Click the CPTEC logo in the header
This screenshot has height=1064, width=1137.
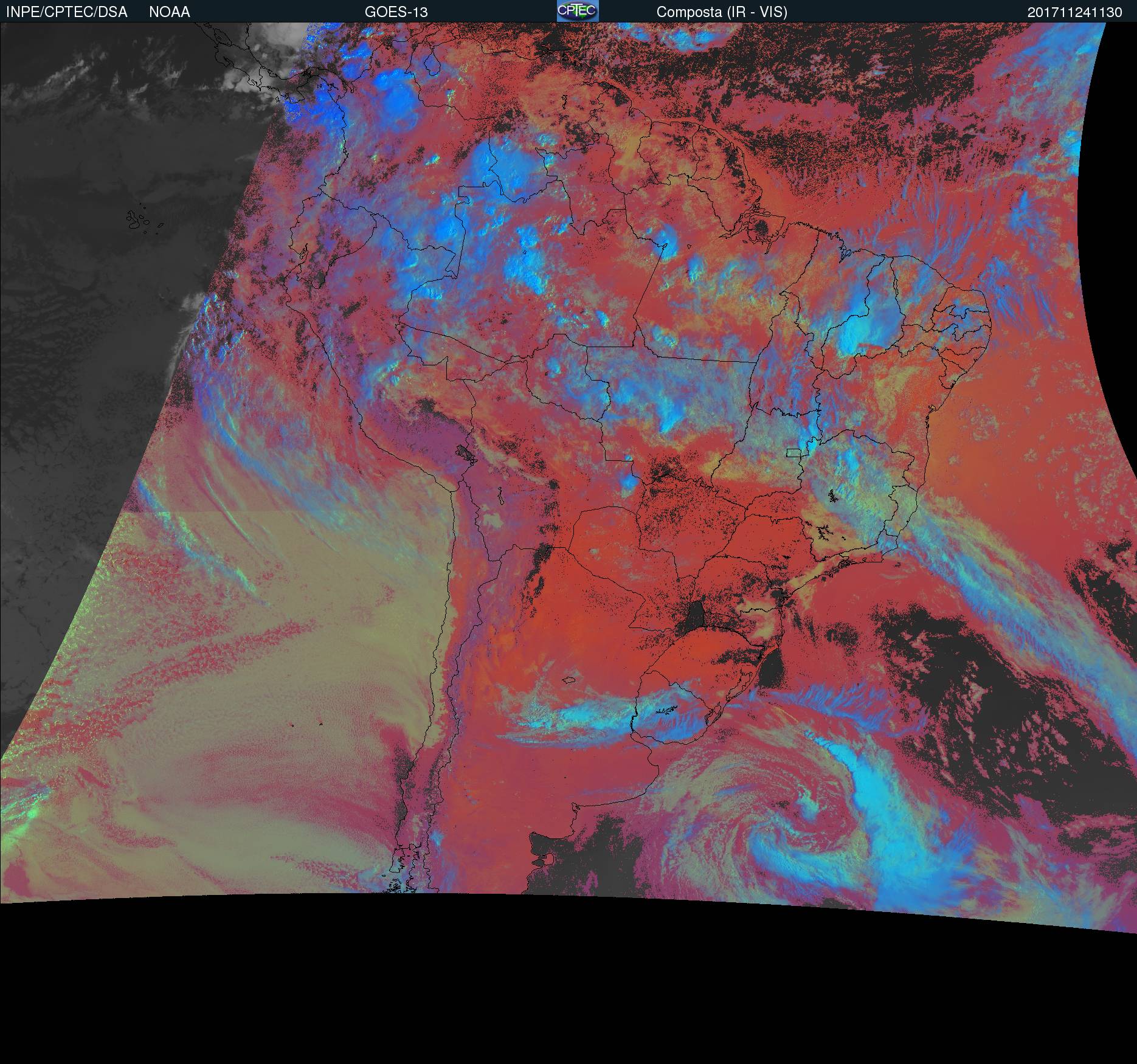click(x=578, y=11)
